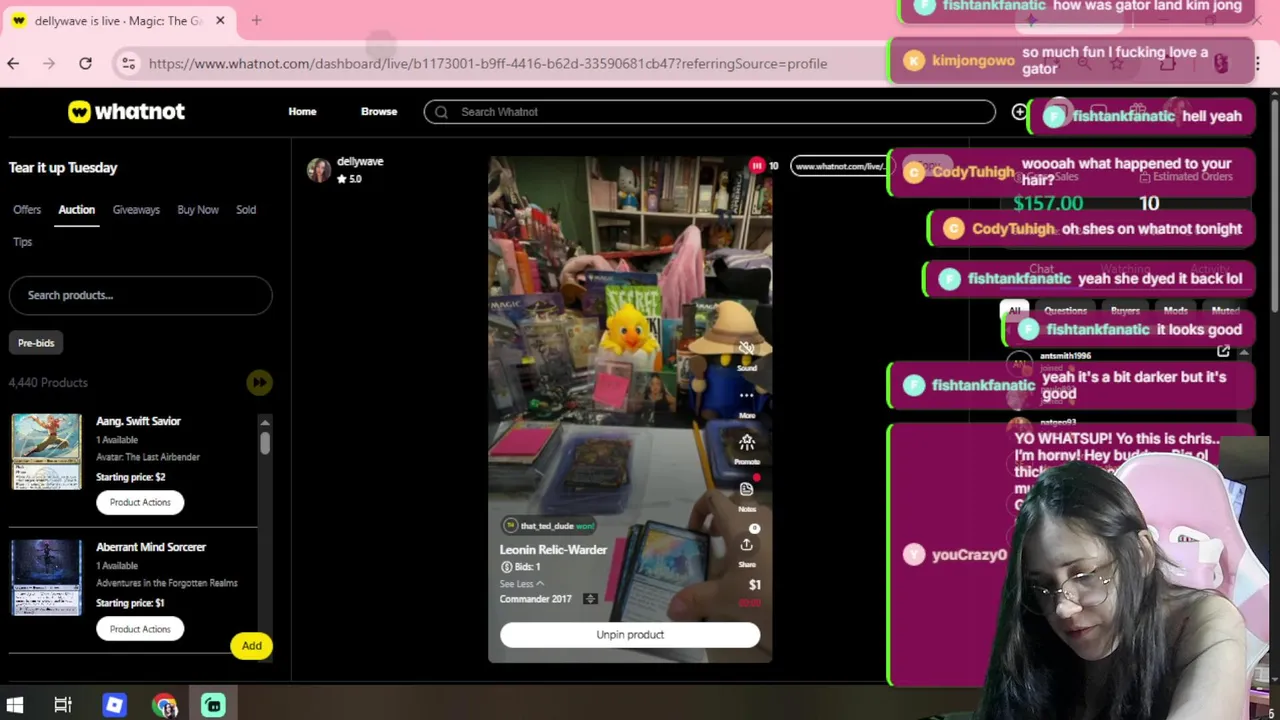Open the Windows Start menu

[x=14, y=705]
